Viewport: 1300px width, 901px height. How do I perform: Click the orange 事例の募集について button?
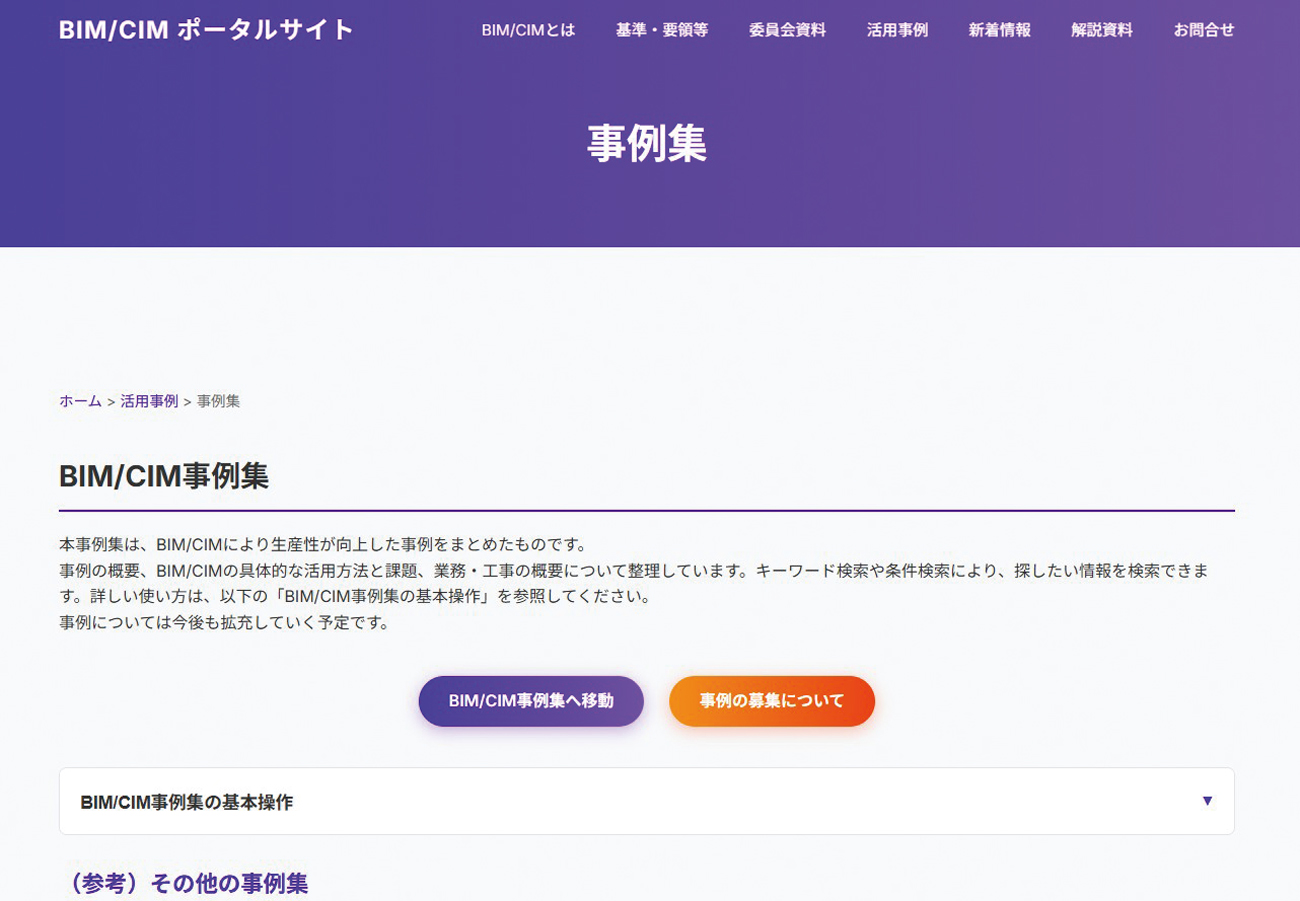[771, 701]
